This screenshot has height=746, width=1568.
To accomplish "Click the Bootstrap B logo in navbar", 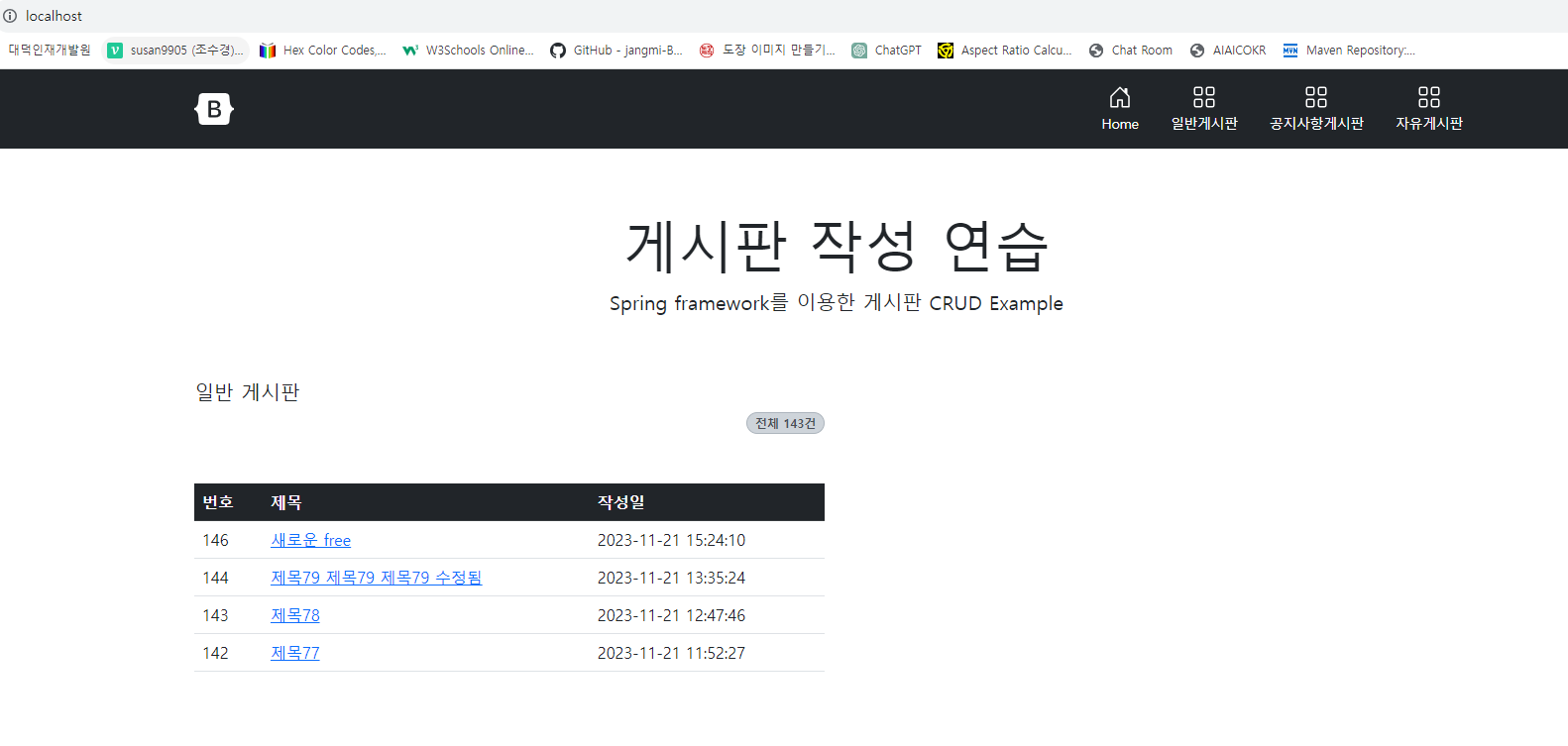I will tap(214, 109).
